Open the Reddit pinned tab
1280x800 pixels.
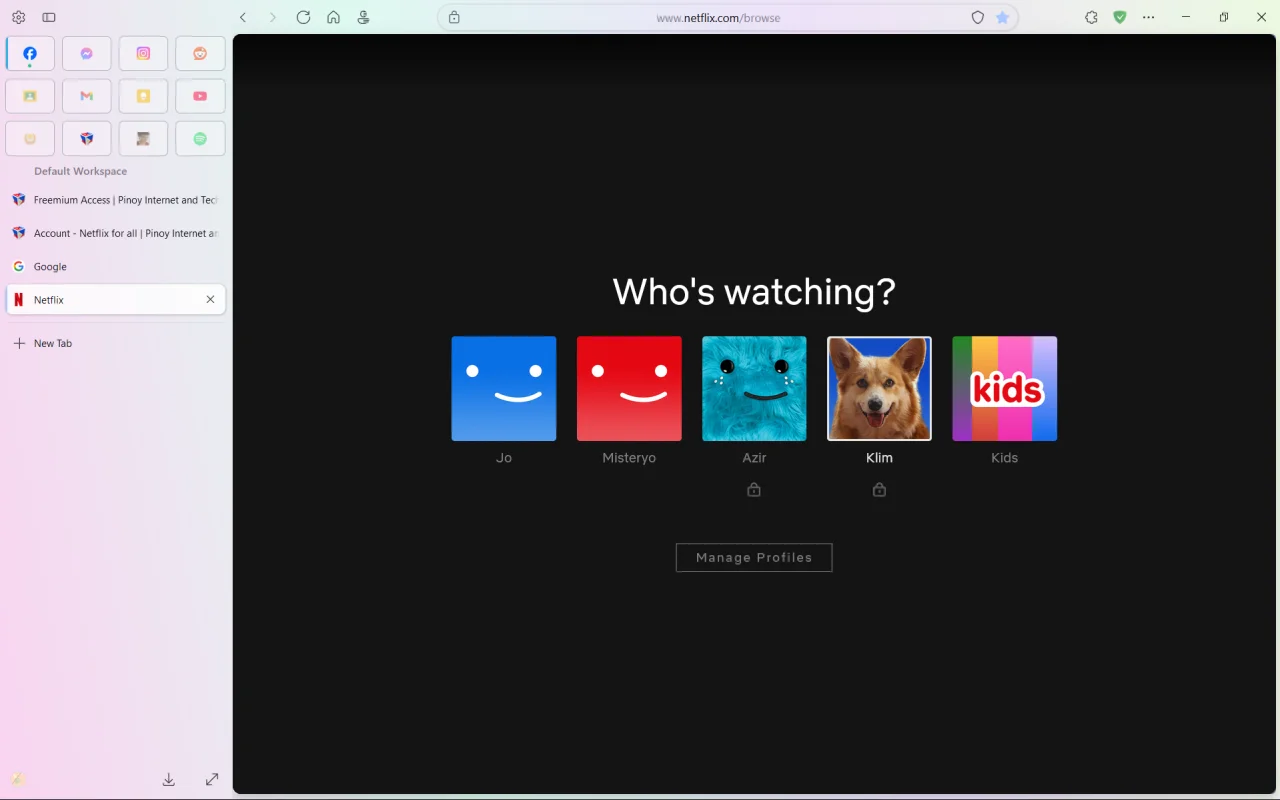point(200,54)
